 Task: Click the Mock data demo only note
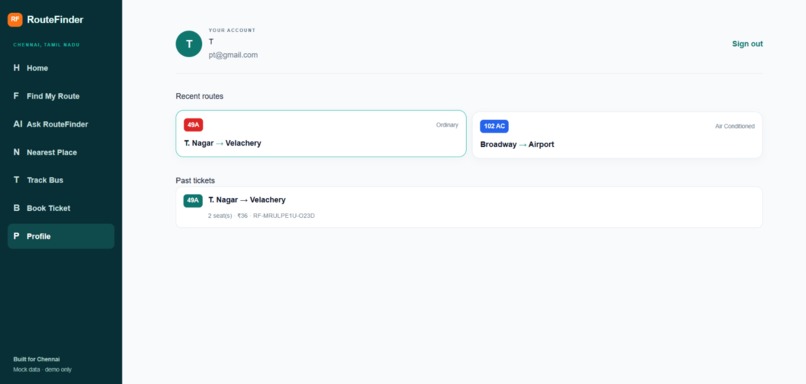[43, 369]
